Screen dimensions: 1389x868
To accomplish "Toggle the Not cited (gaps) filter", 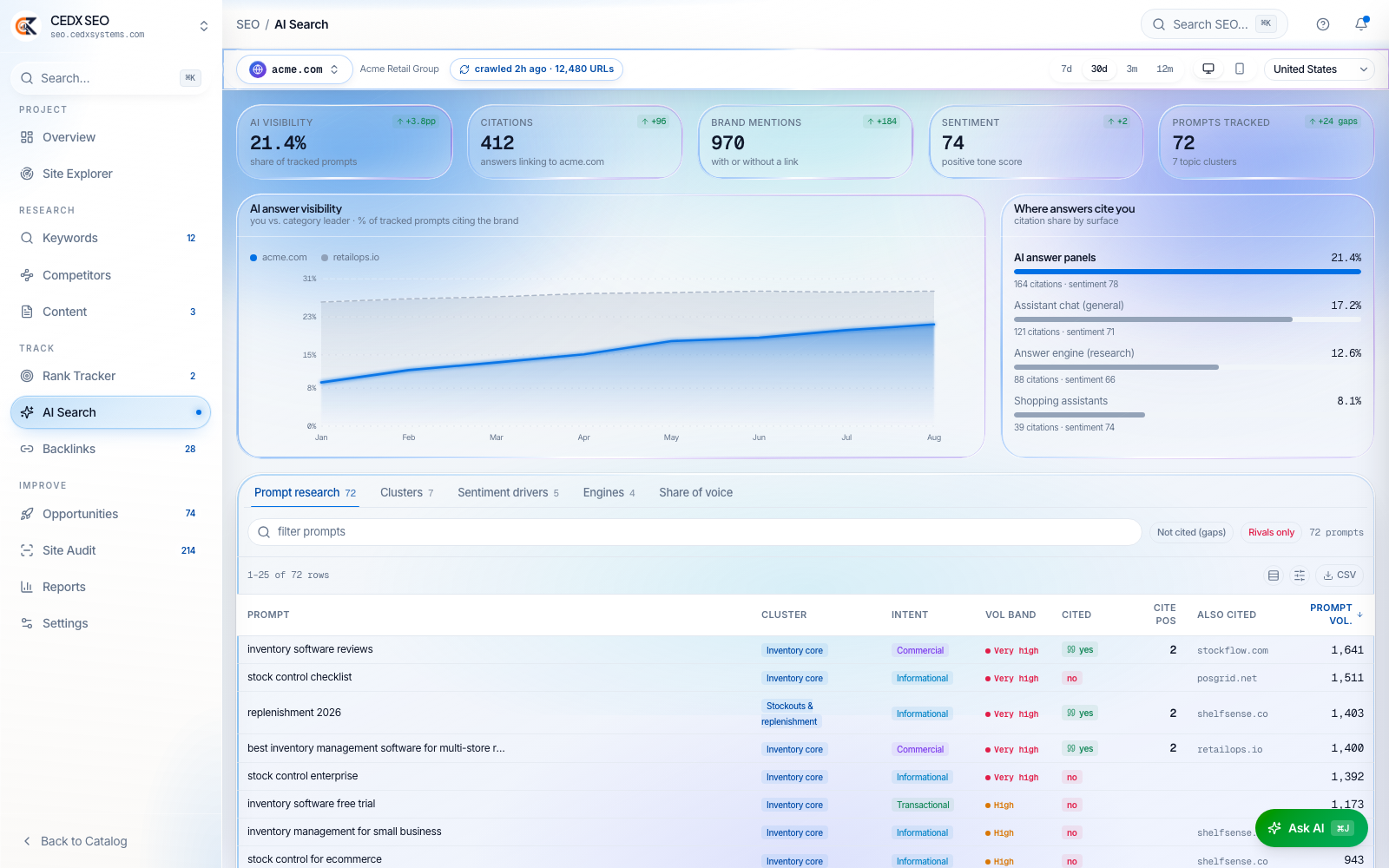I will [x=1191, y=532].
